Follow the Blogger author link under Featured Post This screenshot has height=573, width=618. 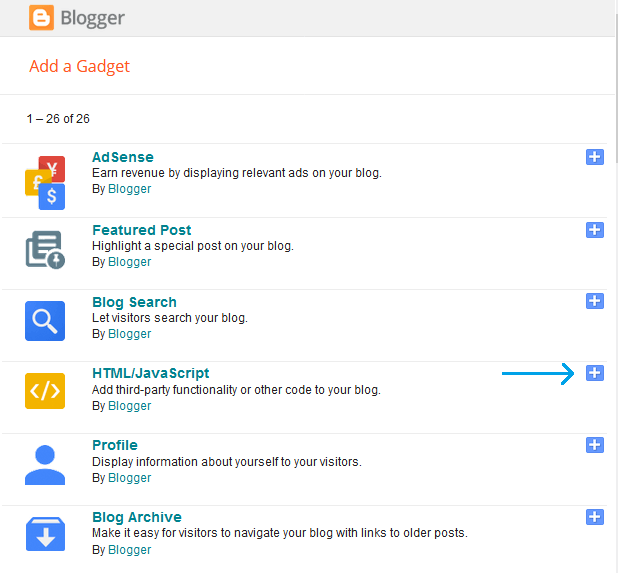click(129, 262)
